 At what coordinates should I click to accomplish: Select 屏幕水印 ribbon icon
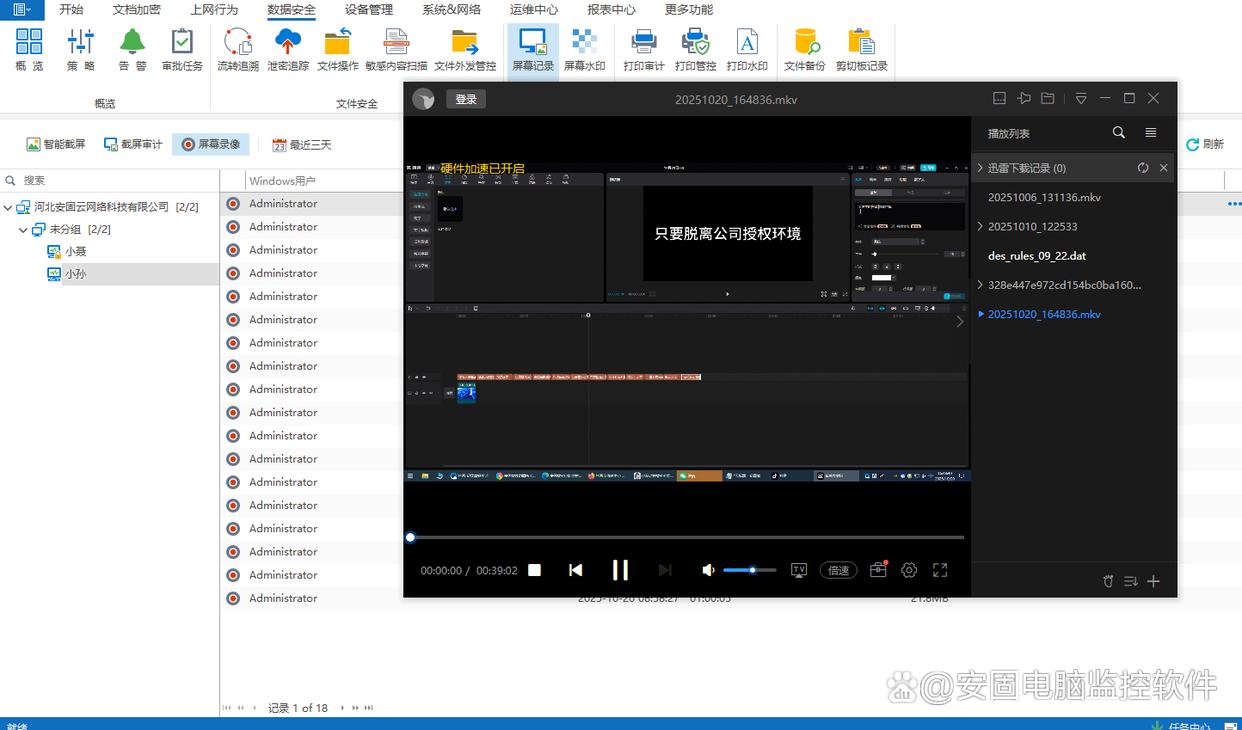click(584, 49)
